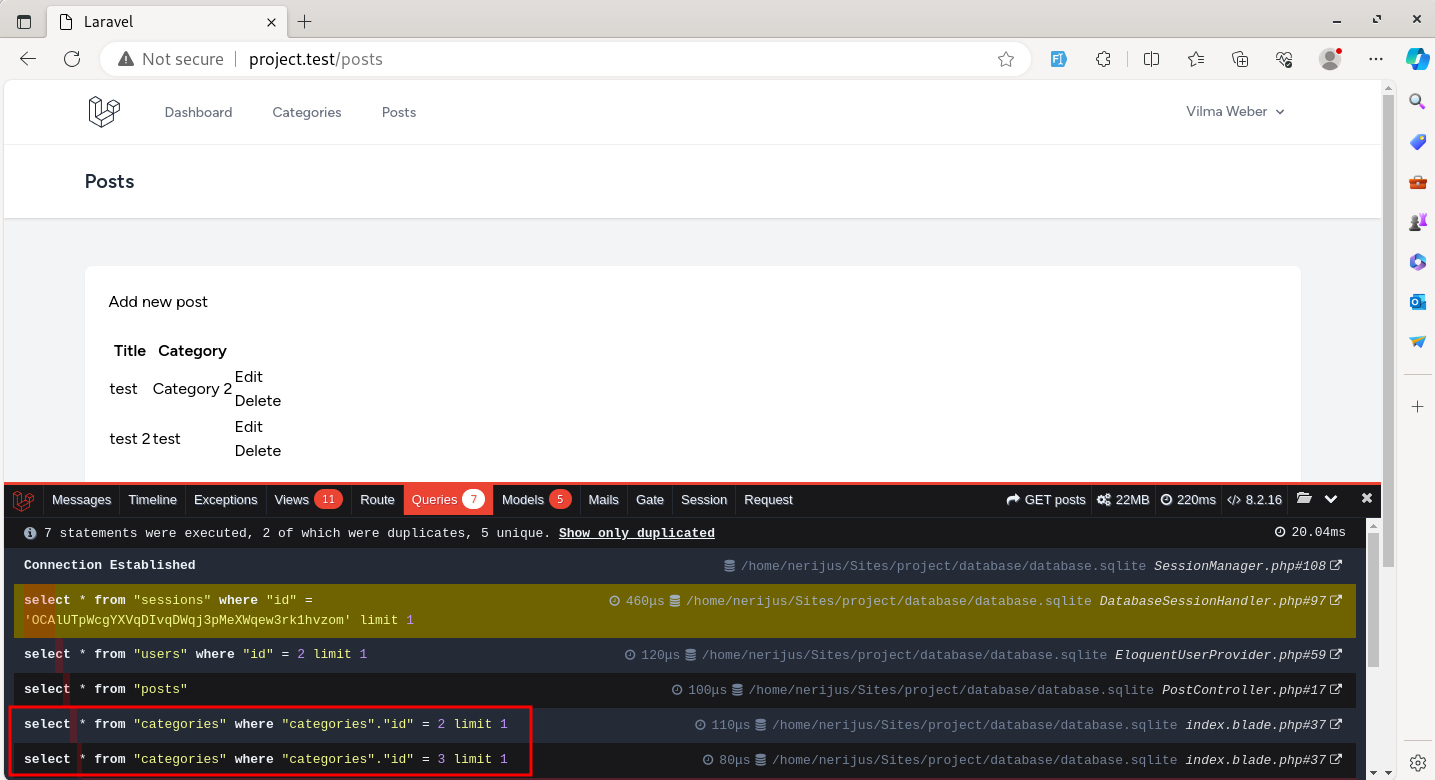Open the Mails tab in Debugbar
Screen dimensions: 1435x780
(x=604, y=499)
